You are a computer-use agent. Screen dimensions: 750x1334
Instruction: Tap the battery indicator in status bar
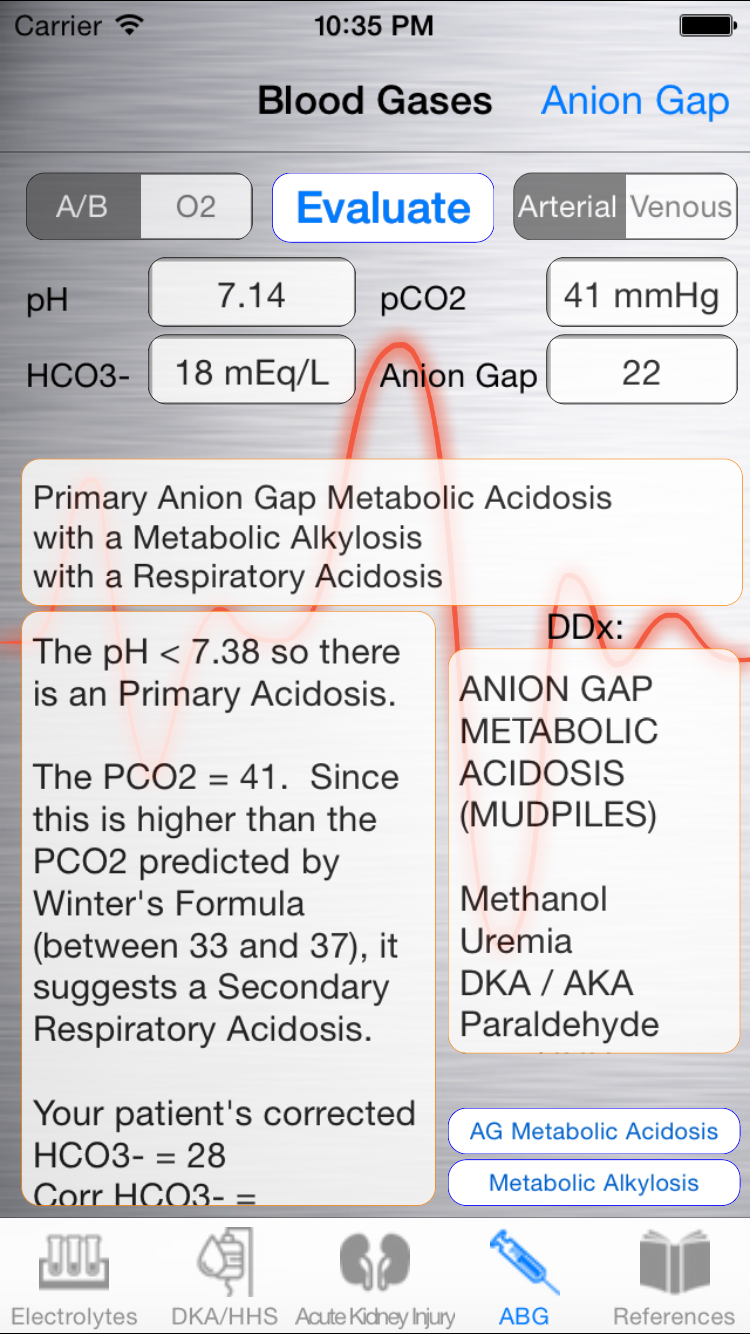click(708, 25)
